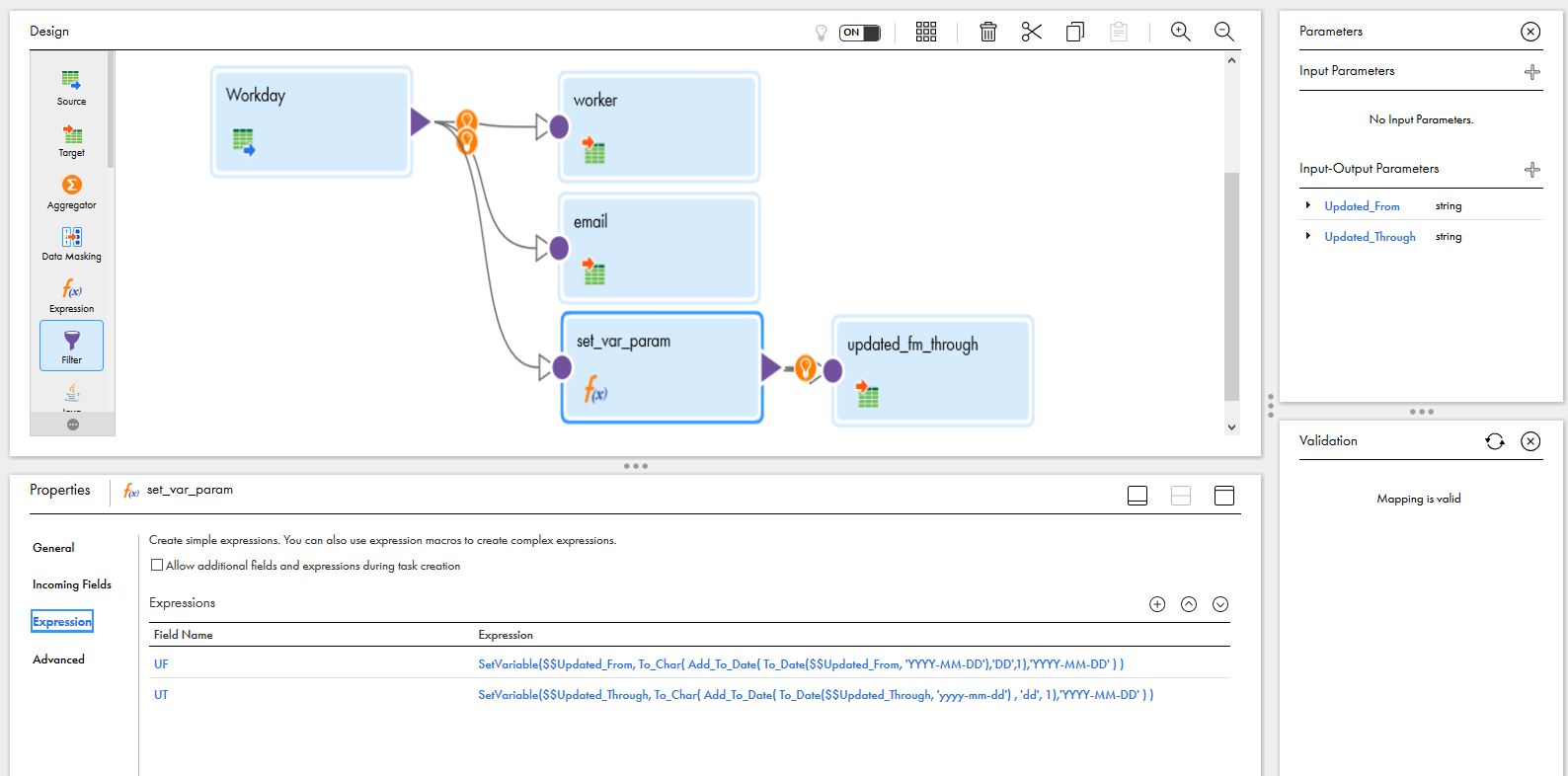Image resolution: width=1568 pixels, height=776 pixels.
Task: Pick the Aggregator transformation
Action: click(71, 193)
